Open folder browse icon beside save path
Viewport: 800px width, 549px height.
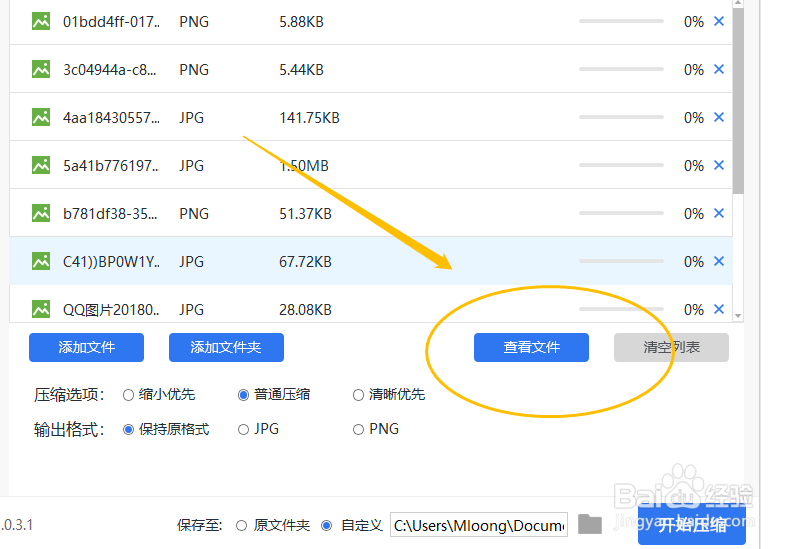[x=590, y=525]
